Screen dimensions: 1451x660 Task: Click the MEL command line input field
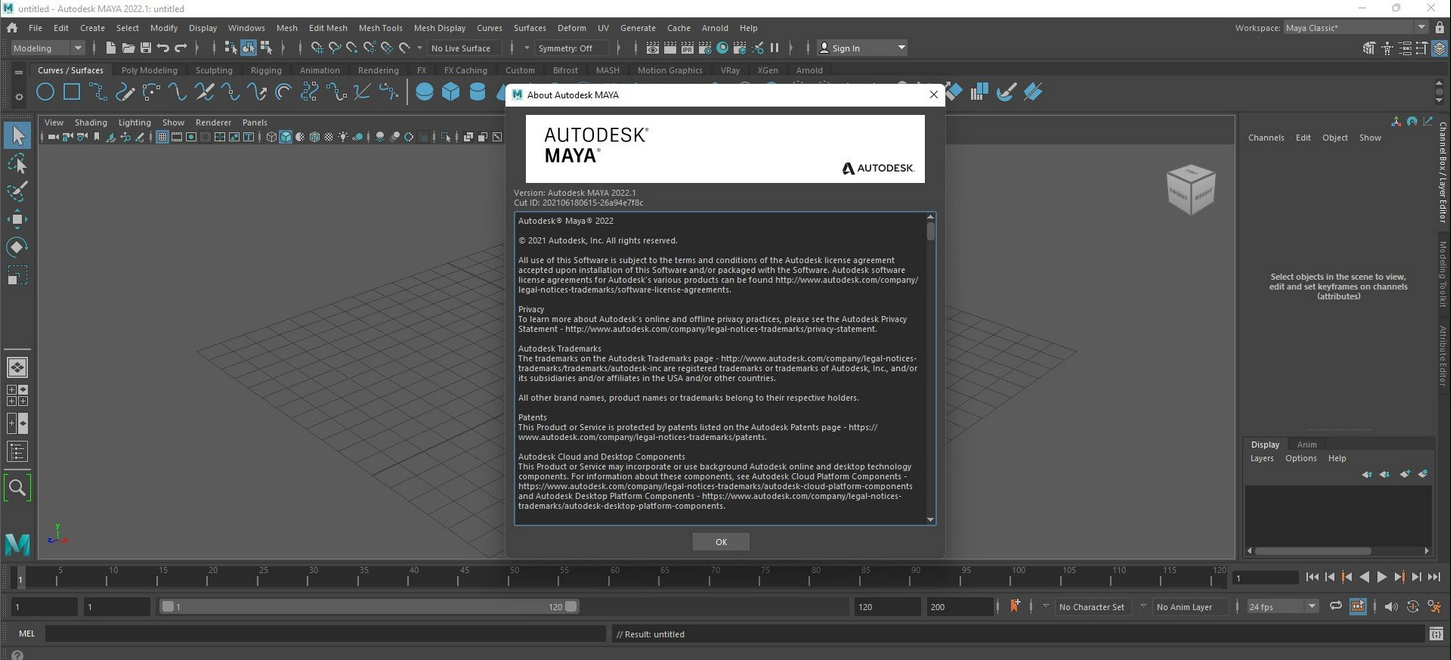coord(327,634)
